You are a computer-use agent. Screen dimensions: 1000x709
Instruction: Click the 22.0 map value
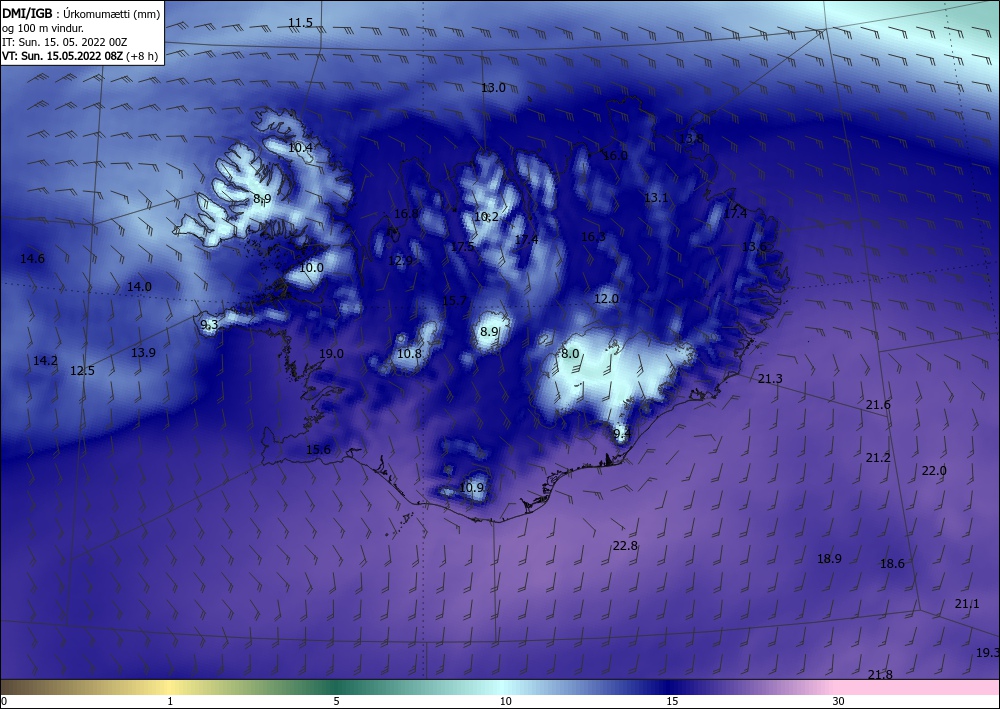934,471
